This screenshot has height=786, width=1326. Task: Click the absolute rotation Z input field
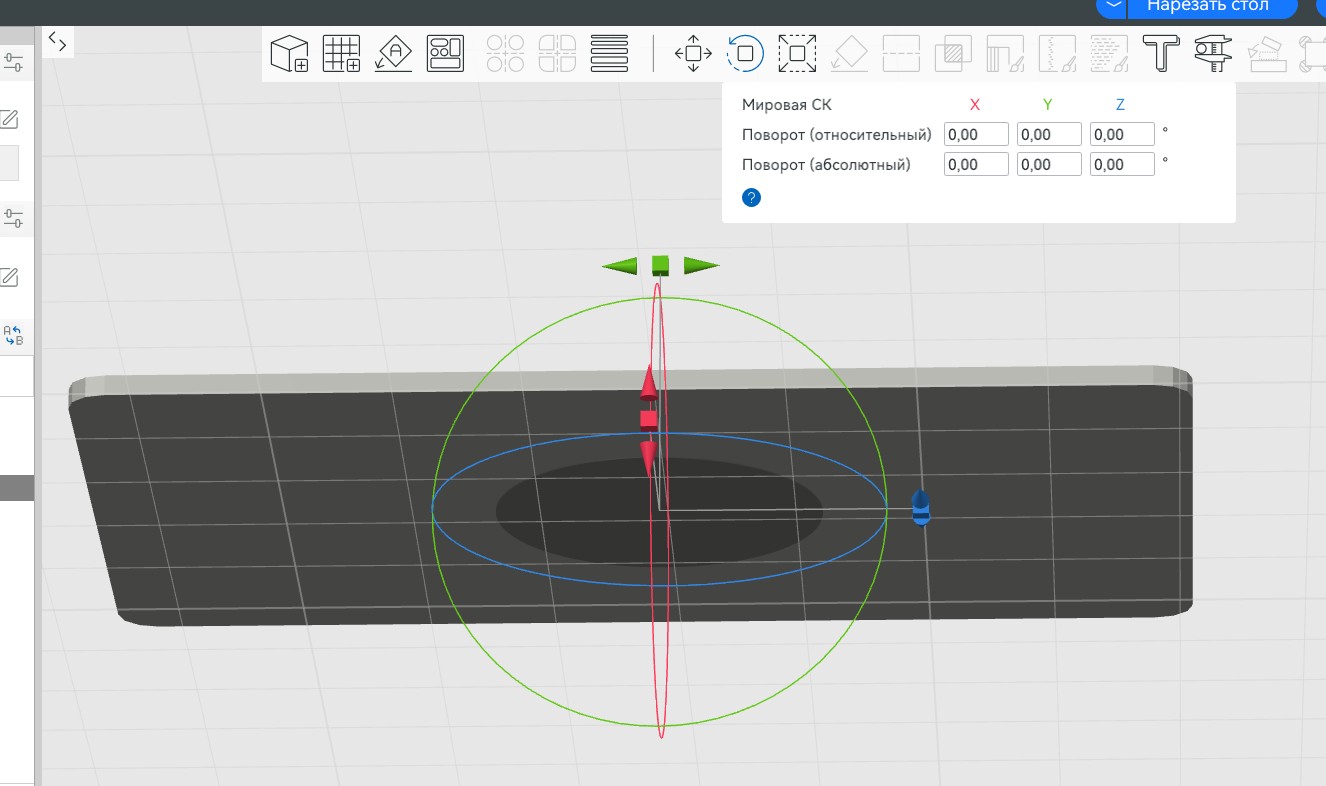[x=1122, y=165]
